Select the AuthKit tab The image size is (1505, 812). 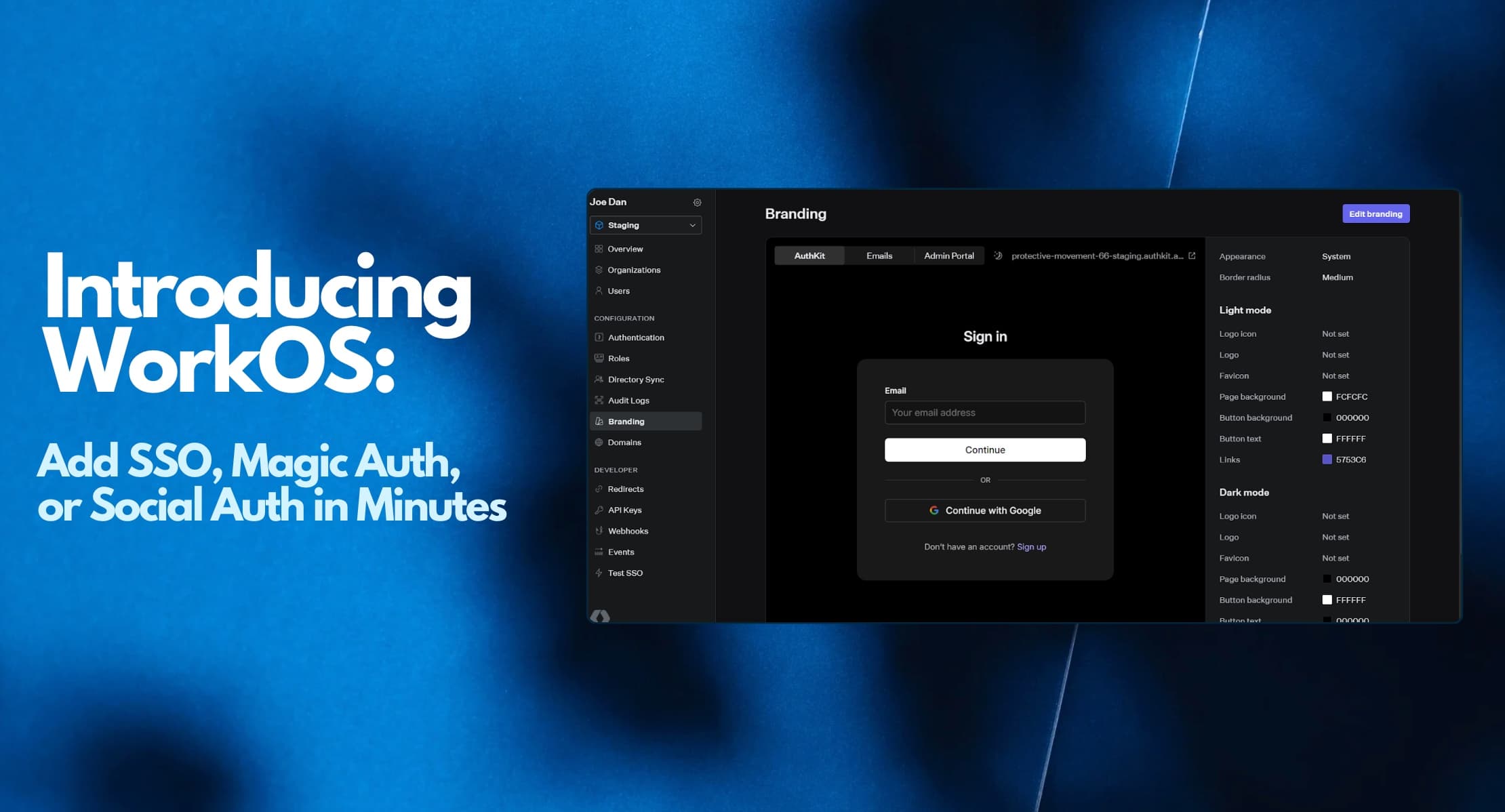[x=809, y=256]
